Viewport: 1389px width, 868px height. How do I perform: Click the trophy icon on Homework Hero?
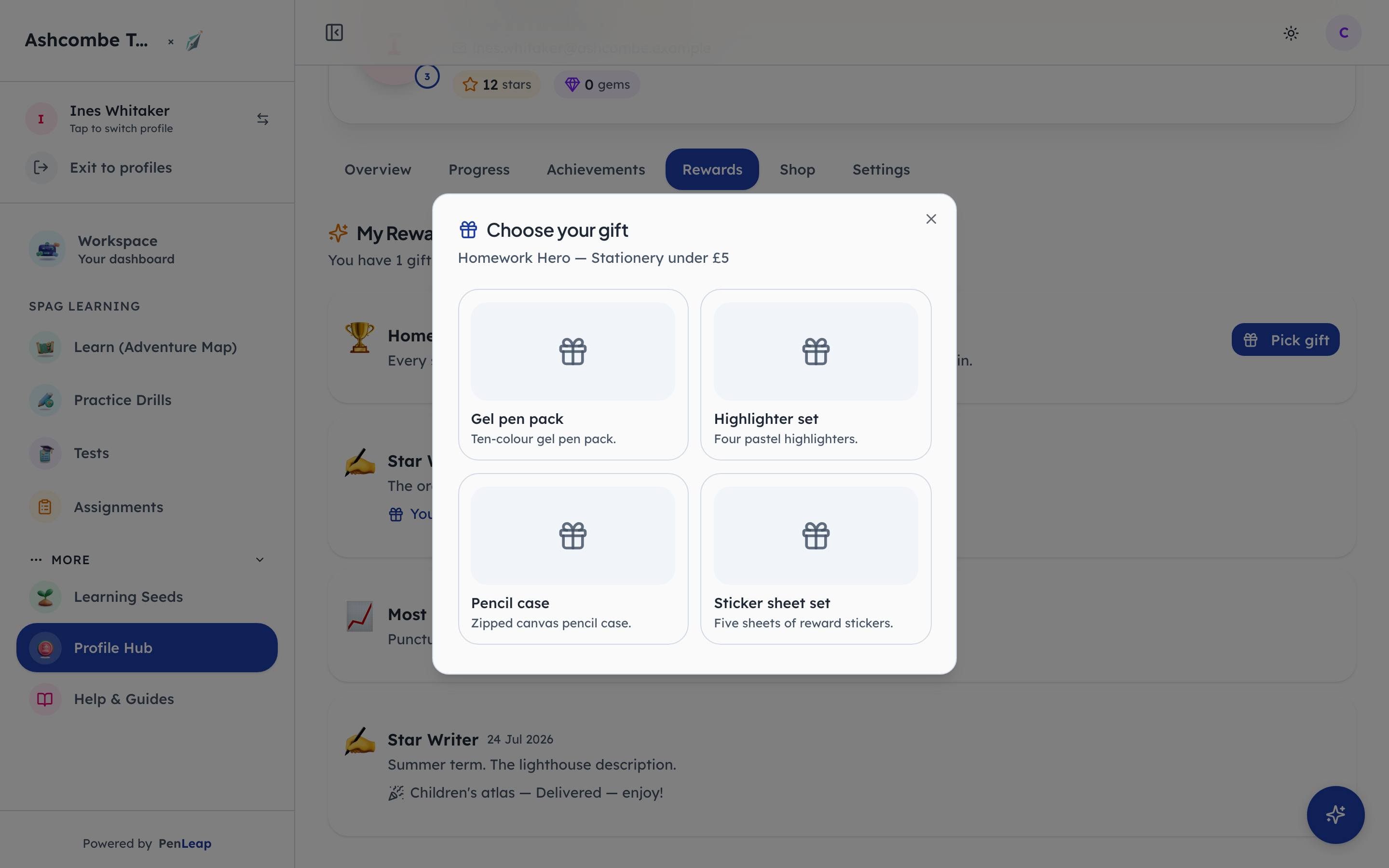(x=360, y=337)
